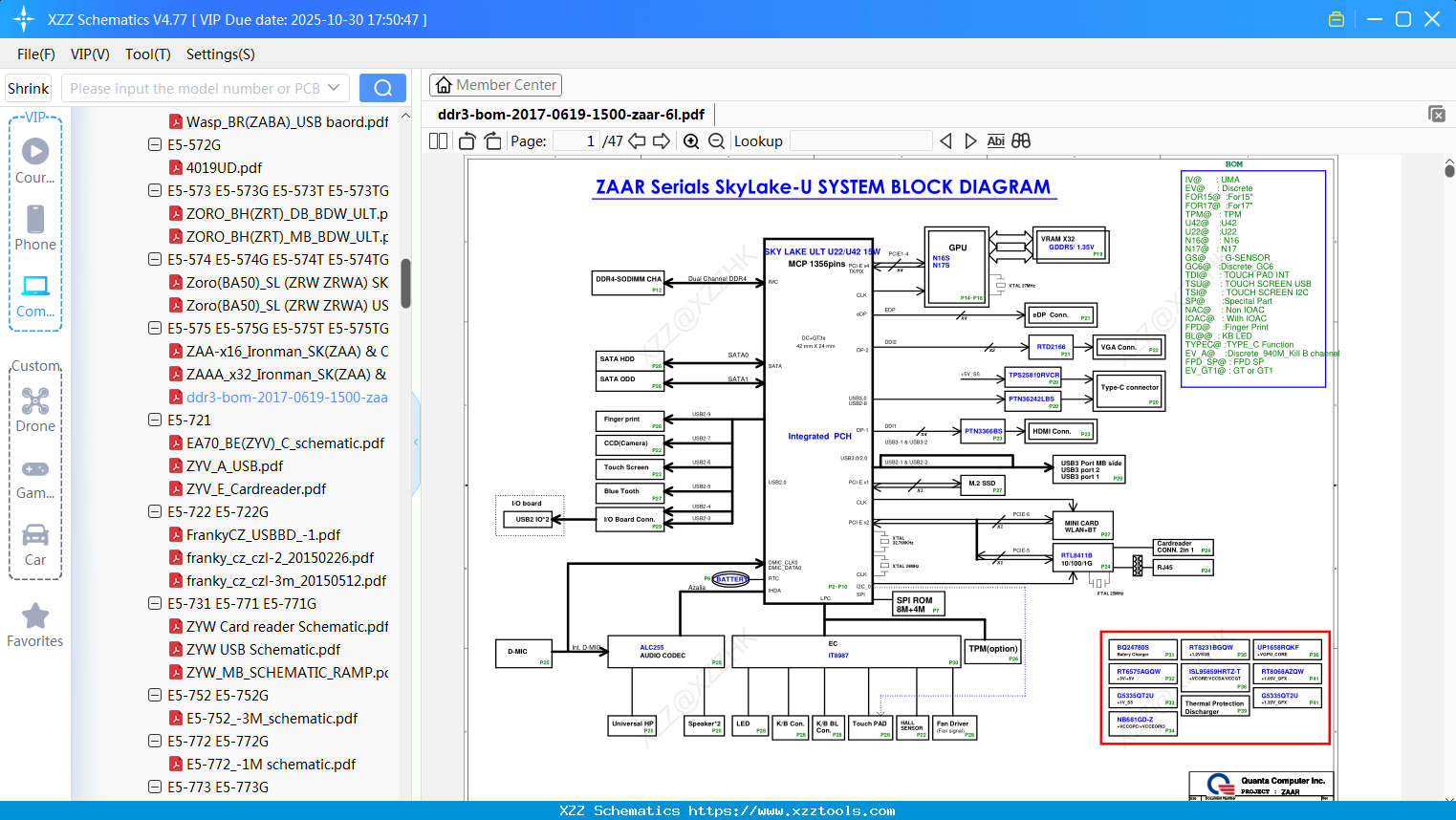The height and width of the screenshot is (820, 1456).
Task: Click the home icon in Member Center
Action: coord(444,85)
